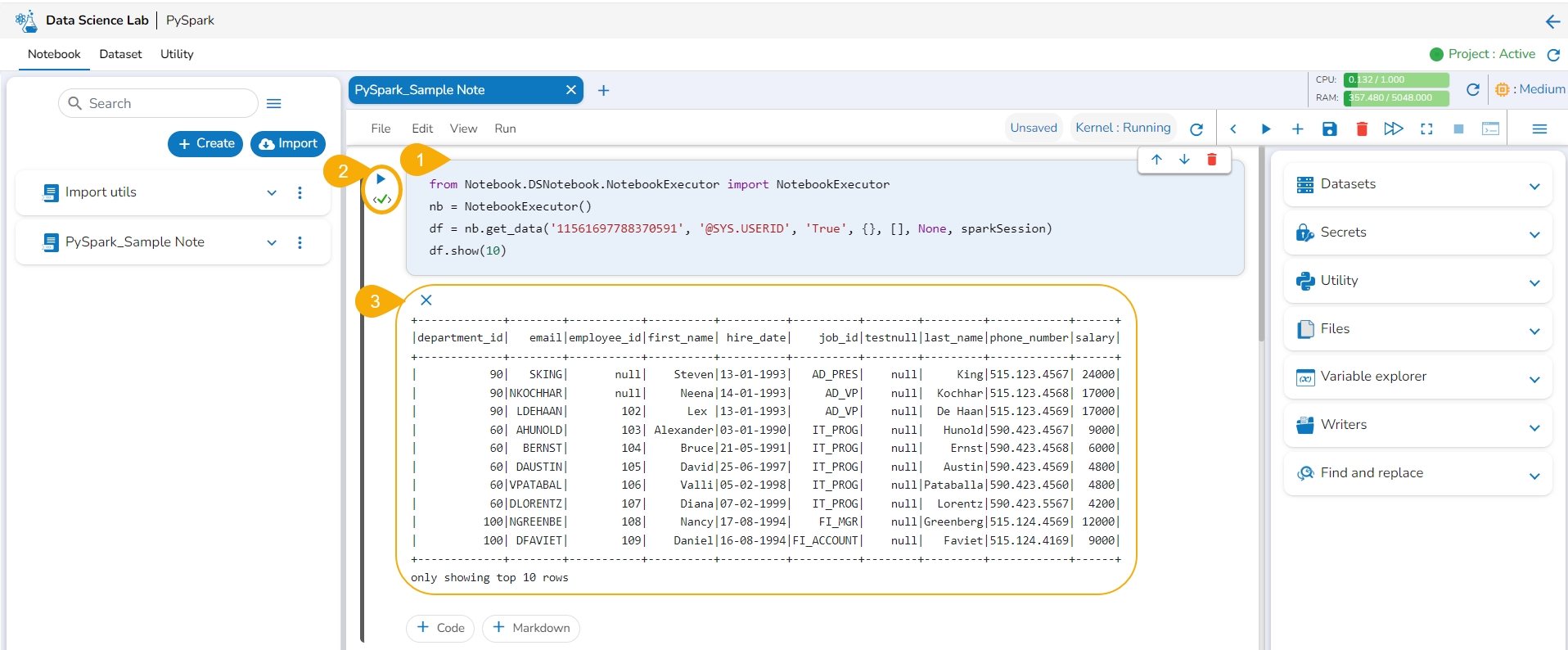Click the CPU usage bar
The width and height of the screenshot is (1568, 650).
1395,80
